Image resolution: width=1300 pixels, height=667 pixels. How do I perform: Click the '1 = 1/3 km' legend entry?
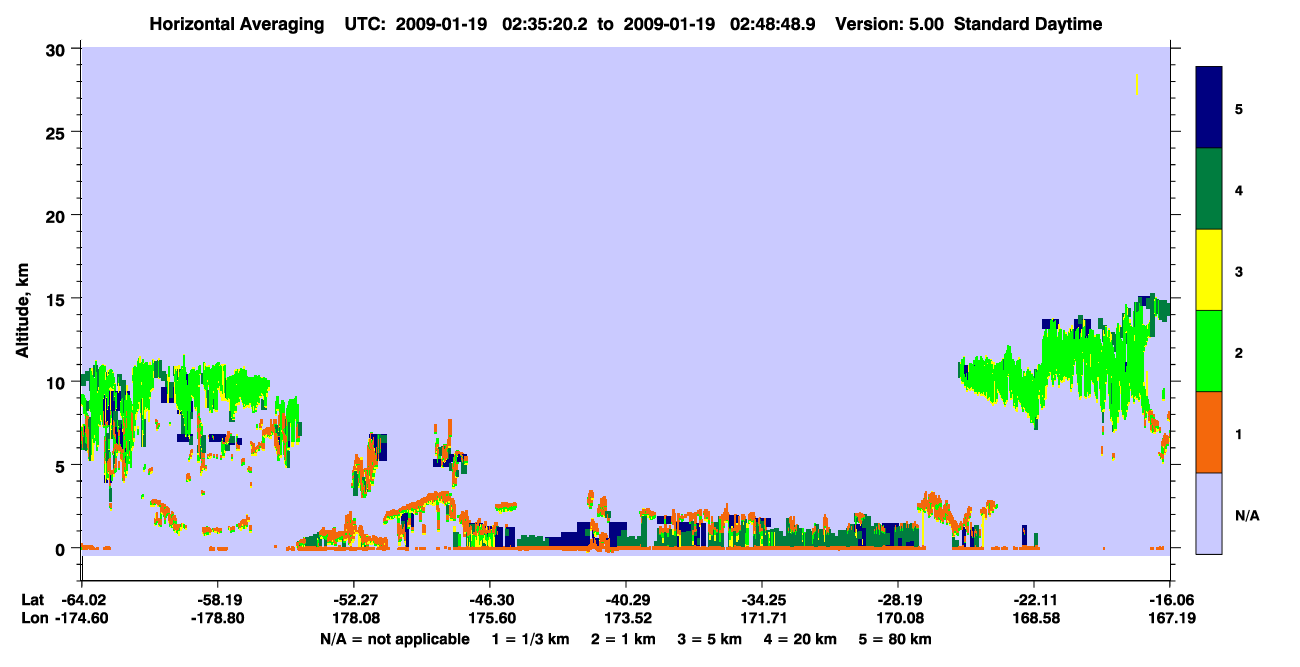pyautogui.click(x=532, y=639)
